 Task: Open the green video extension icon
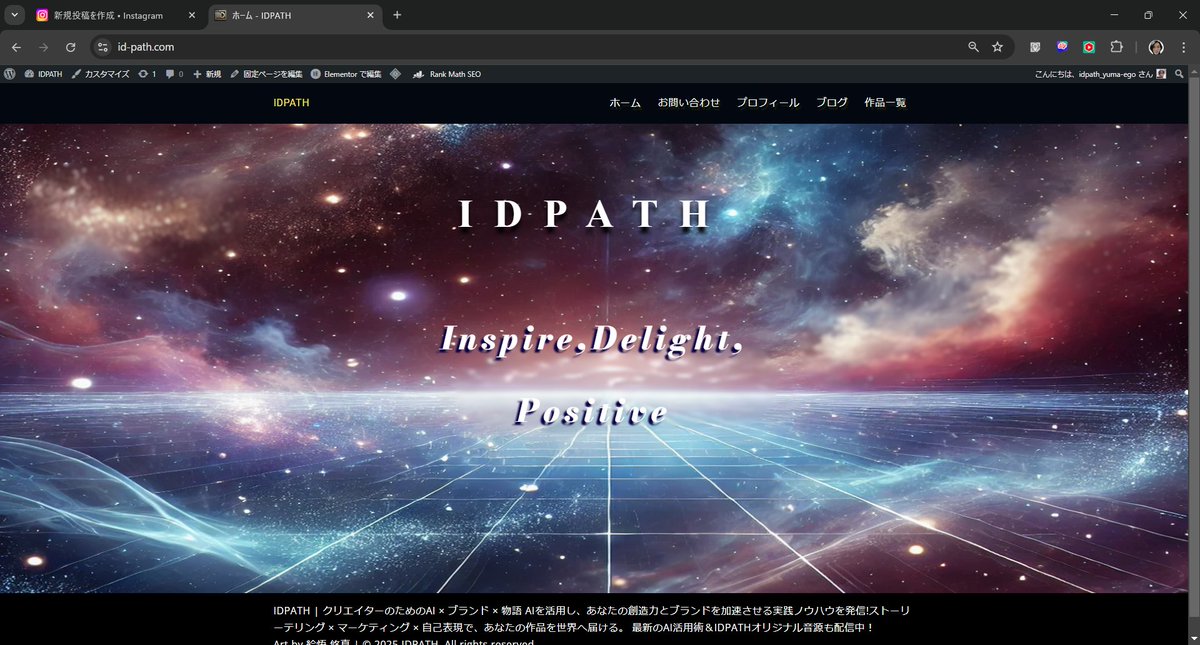(x=1089, y=47)
